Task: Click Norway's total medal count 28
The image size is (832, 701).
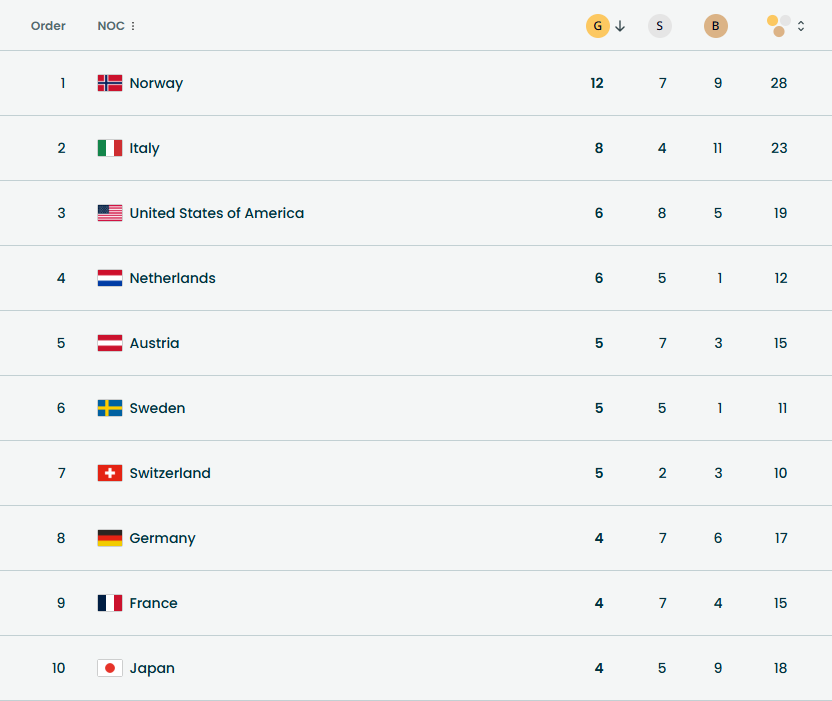Action: 779,83
